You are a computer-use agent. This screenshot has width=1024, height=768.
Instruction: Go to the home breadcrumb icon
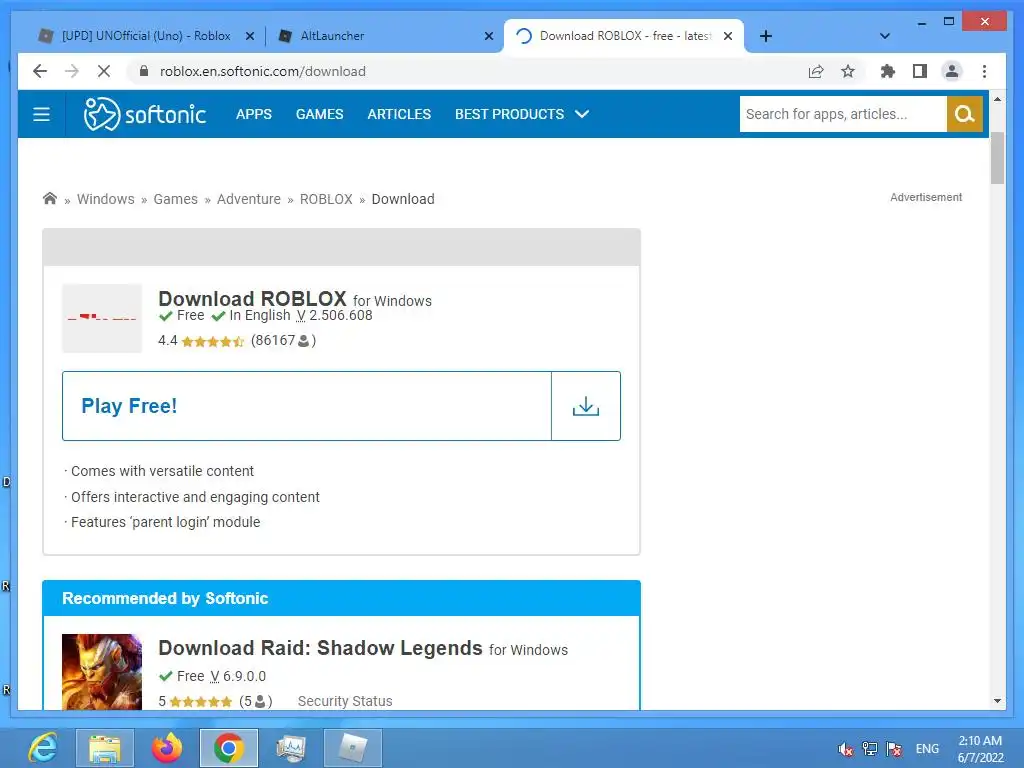coord(50,198)
